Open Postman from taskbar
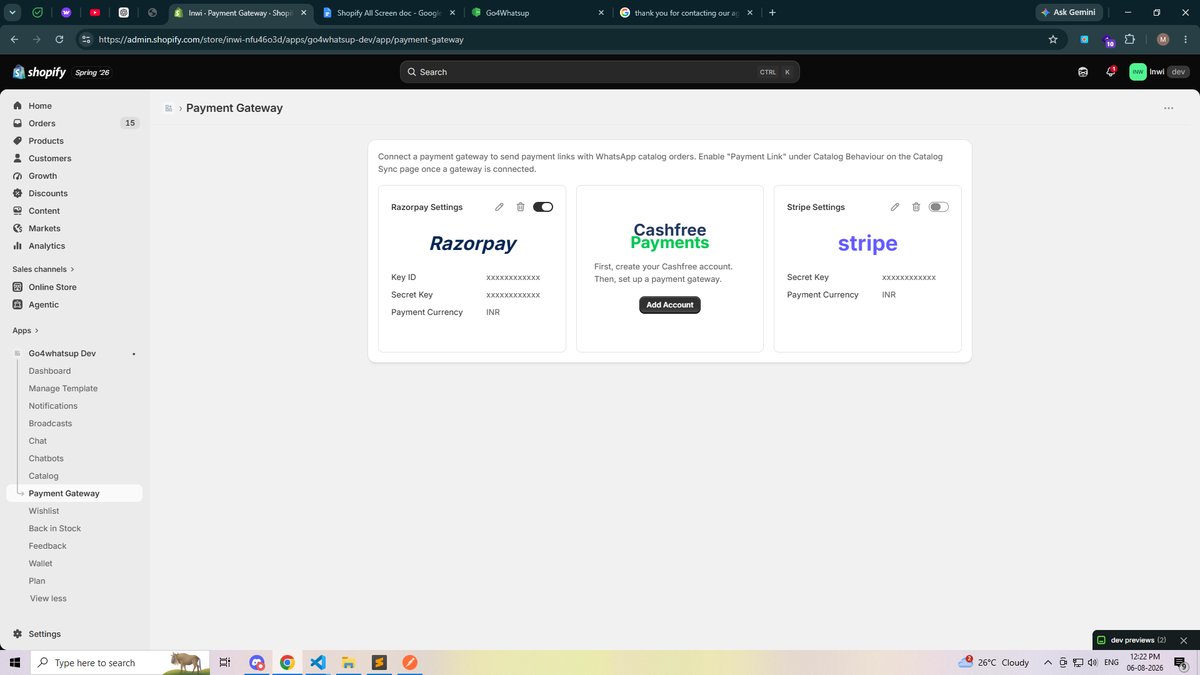1200x675 pixels. tap(410, 662)
